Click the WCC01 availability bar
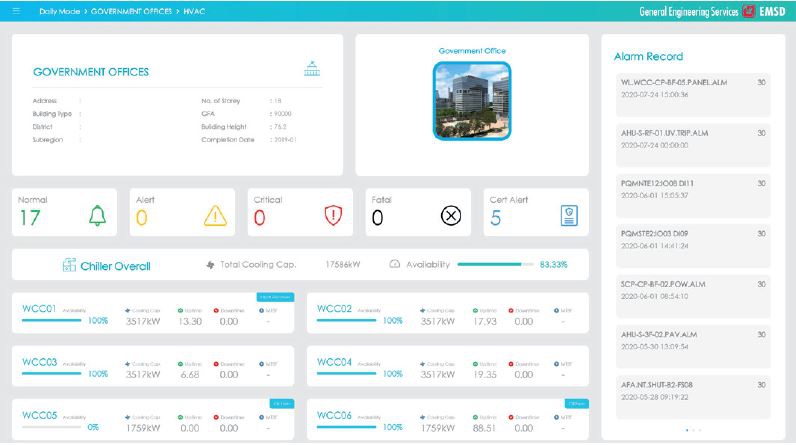796x445 pixels. pyautogui.click(x=51, y=320)
